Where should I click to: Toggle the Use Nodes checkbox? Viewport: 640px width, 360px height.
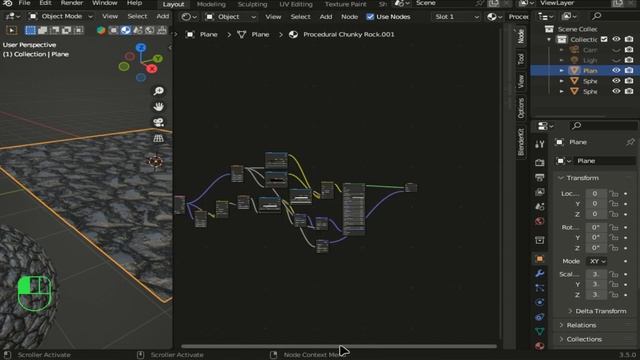pyautogui.click(x=370, y=17)
